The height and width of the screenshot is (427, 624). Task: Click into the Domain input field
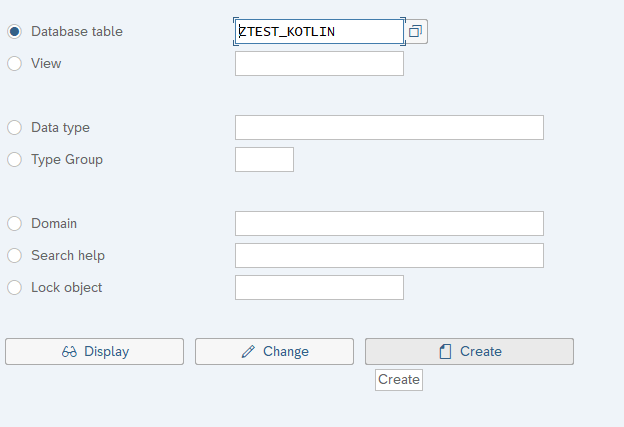click(389, 223)
